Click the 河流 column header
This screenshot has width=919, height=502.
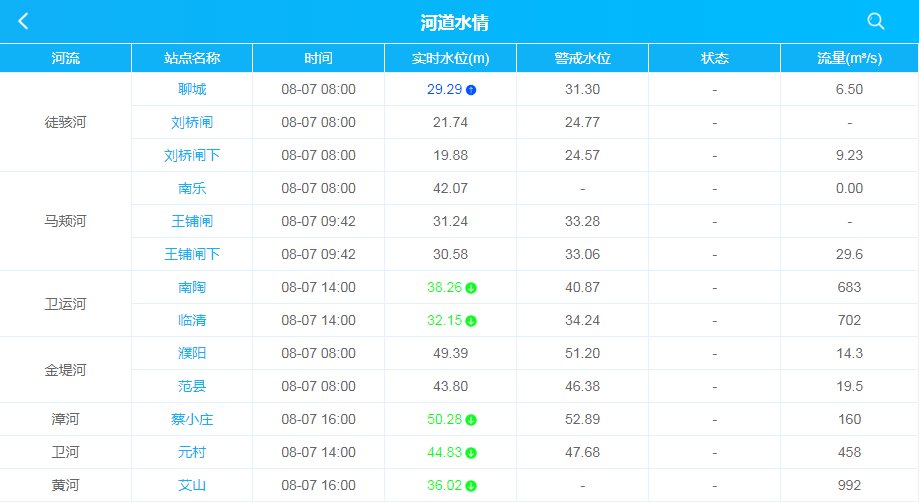coord(66,58)
